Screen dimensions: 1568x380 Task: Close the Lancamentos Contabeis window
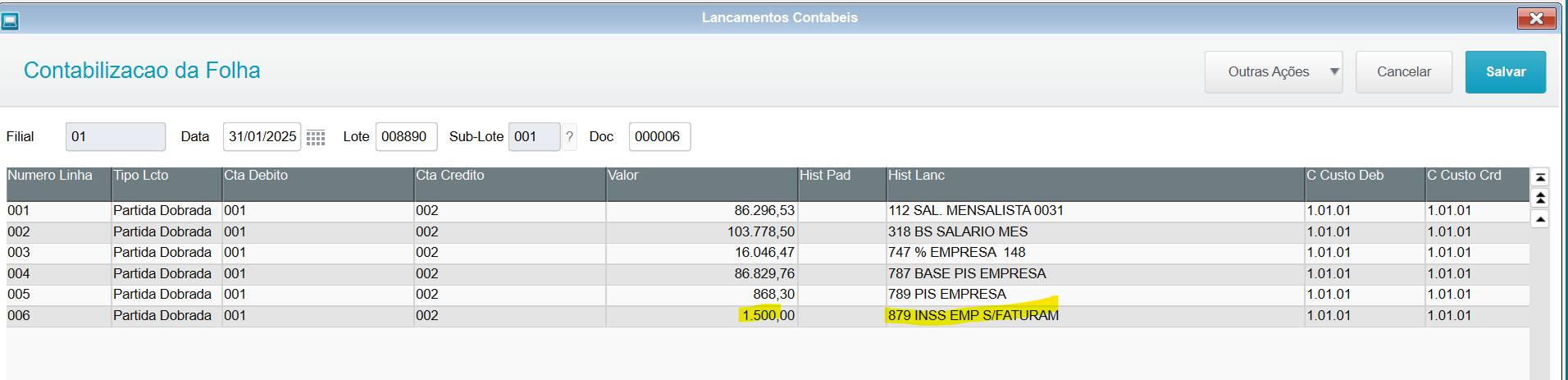coord(1536,18)
